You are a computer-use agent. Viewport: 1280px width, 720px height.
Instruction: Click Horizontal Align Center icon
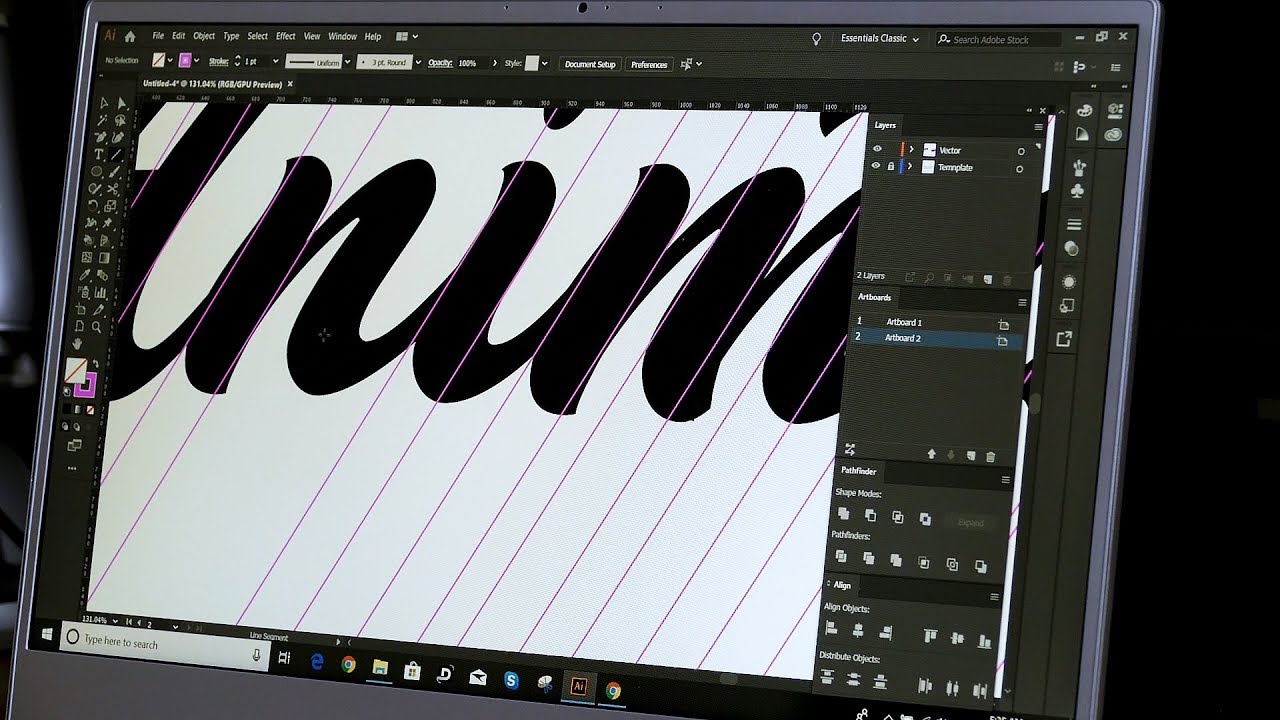(x=858, y=630)
